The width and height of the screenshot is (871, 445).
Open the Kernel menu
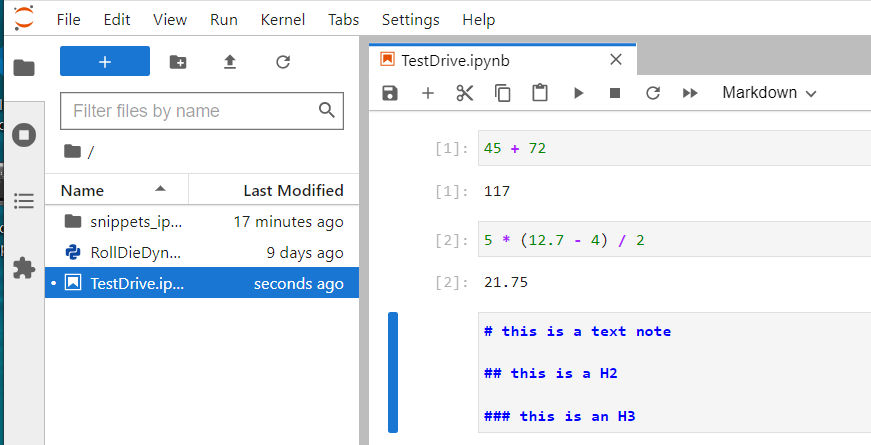click(283, 19)
